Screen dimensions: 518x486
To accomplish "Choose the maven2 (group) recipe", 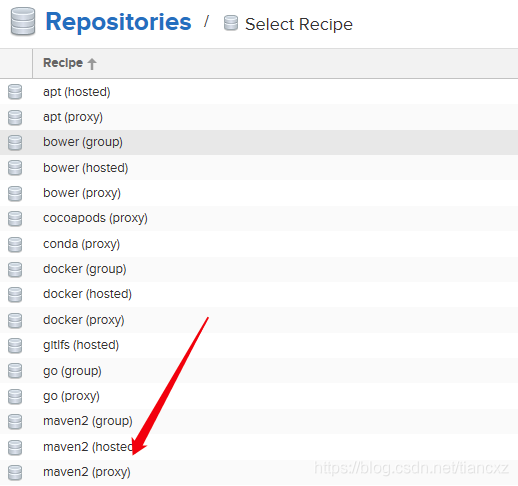I will click(x=88, y=421).
